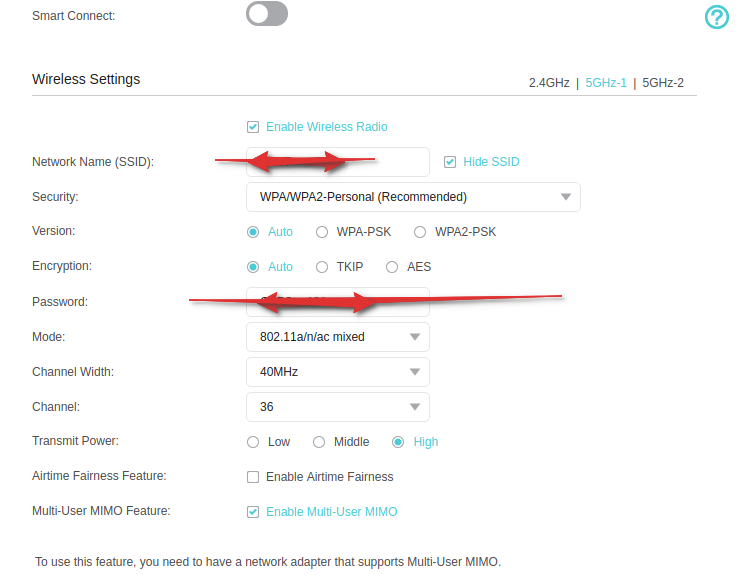Set Transmit Power to Low

[253, 442]
